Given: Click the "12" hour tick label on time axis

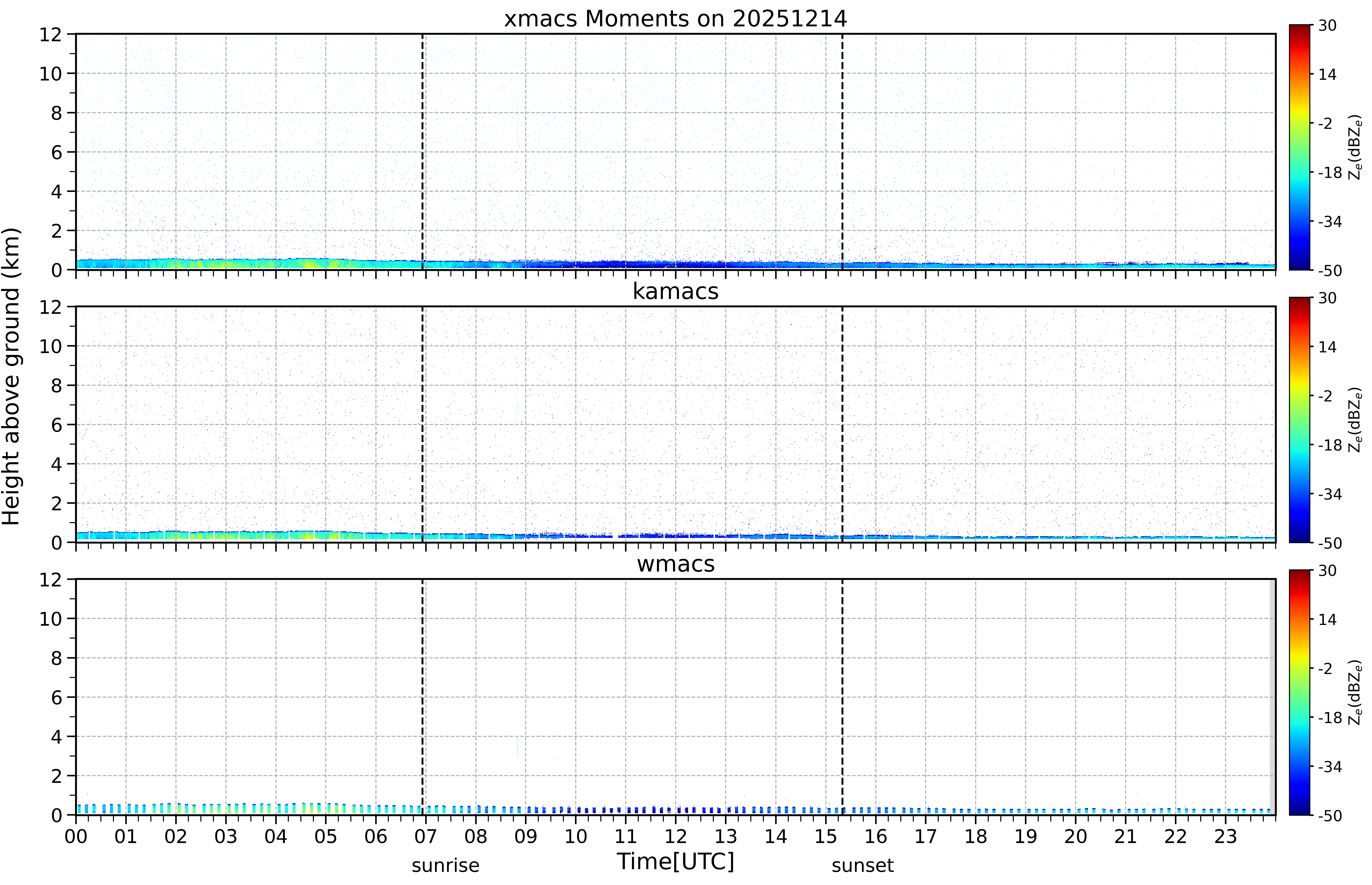Looking at the screenshot, I should 676,837.
